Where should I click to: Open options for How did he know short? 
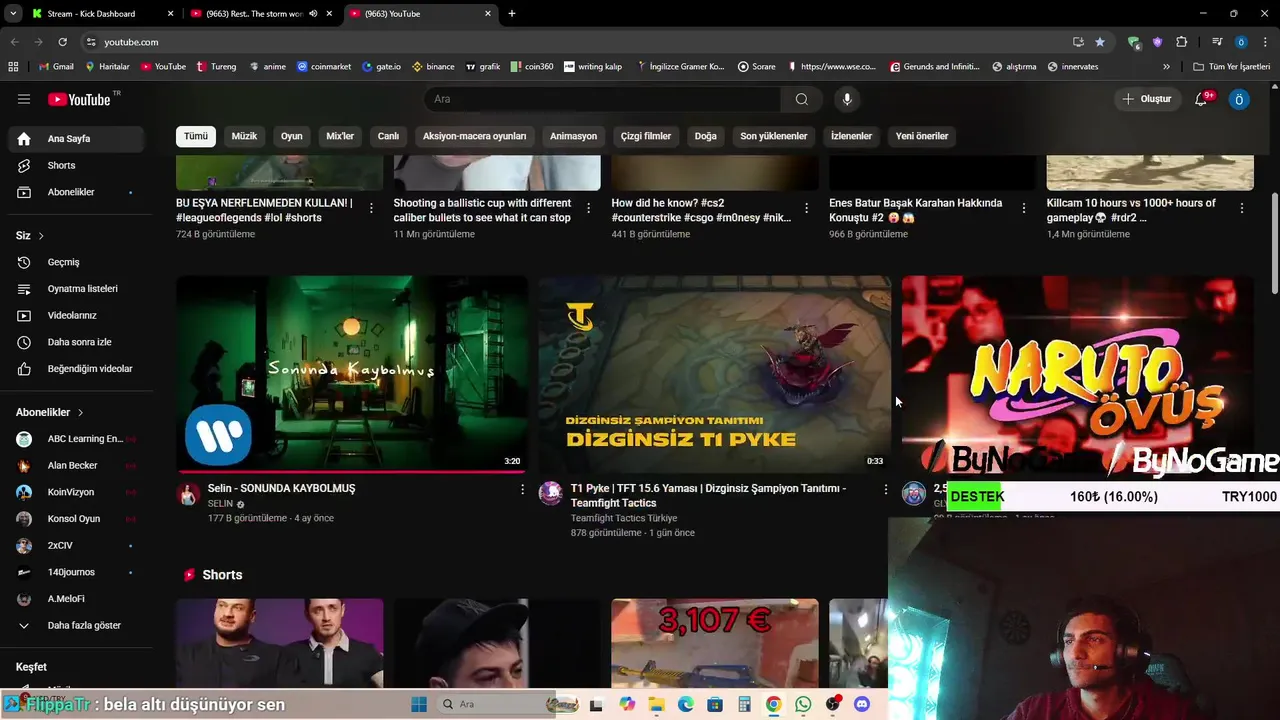[x=806, y=208]
